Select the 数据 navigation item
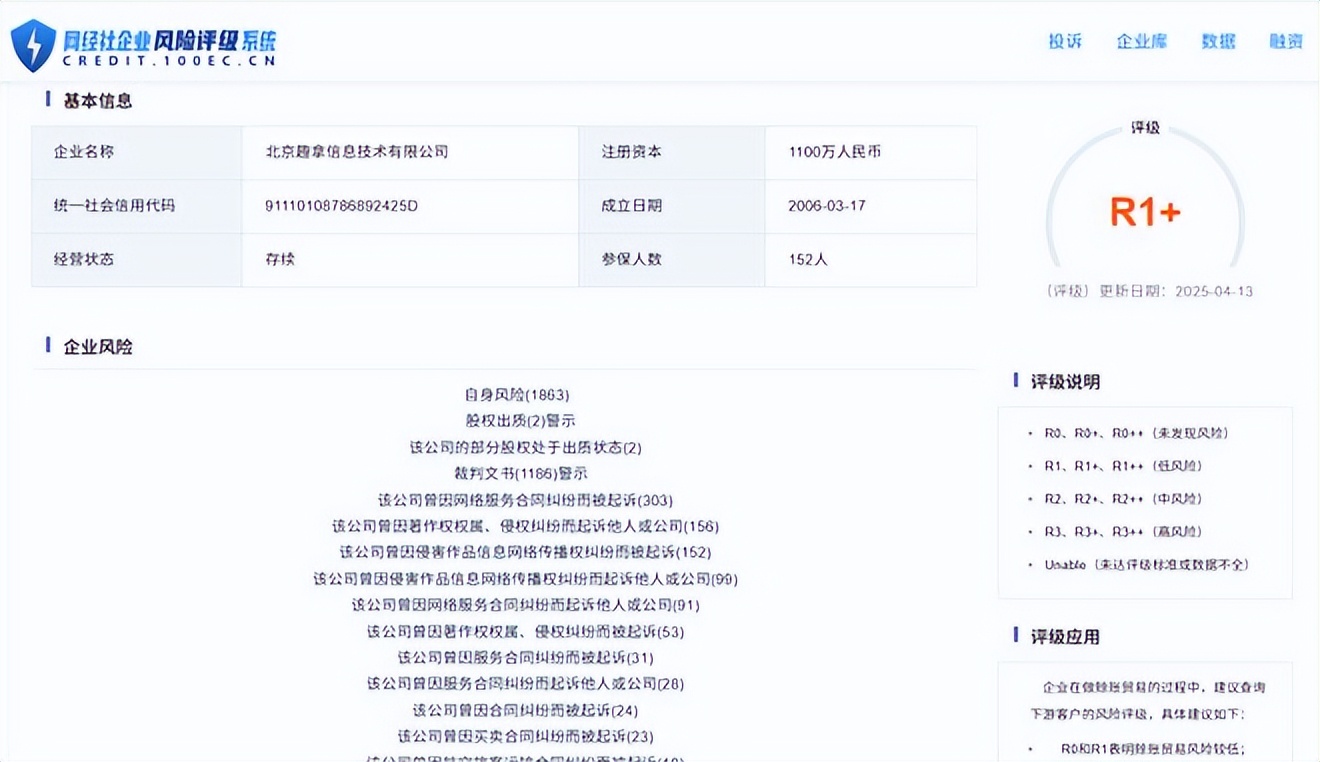1320x762 pixels. point(1218,41)
